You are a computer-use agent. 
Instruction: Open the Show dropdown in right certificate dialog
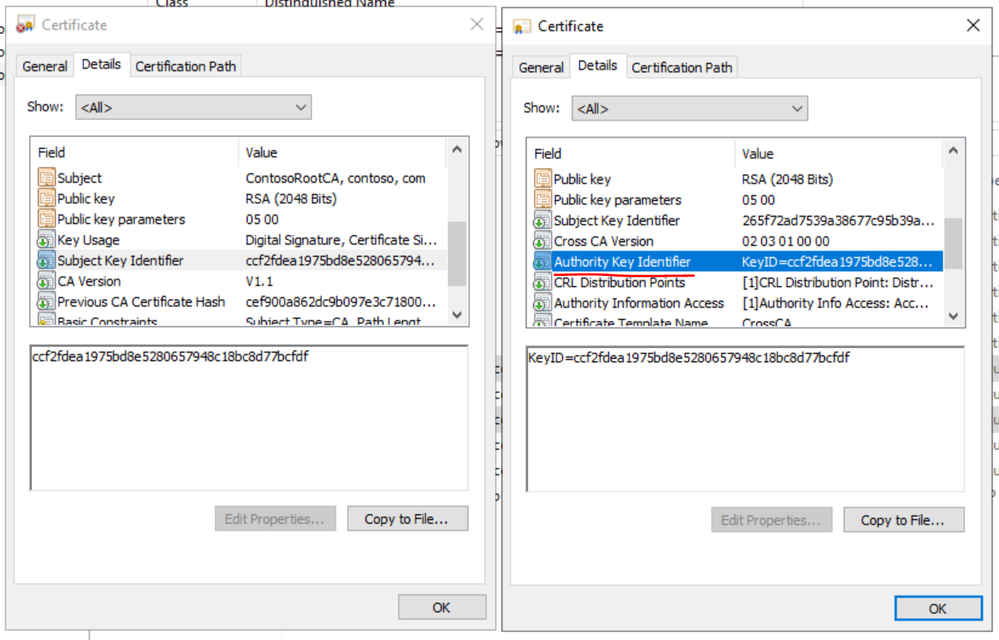689,109
